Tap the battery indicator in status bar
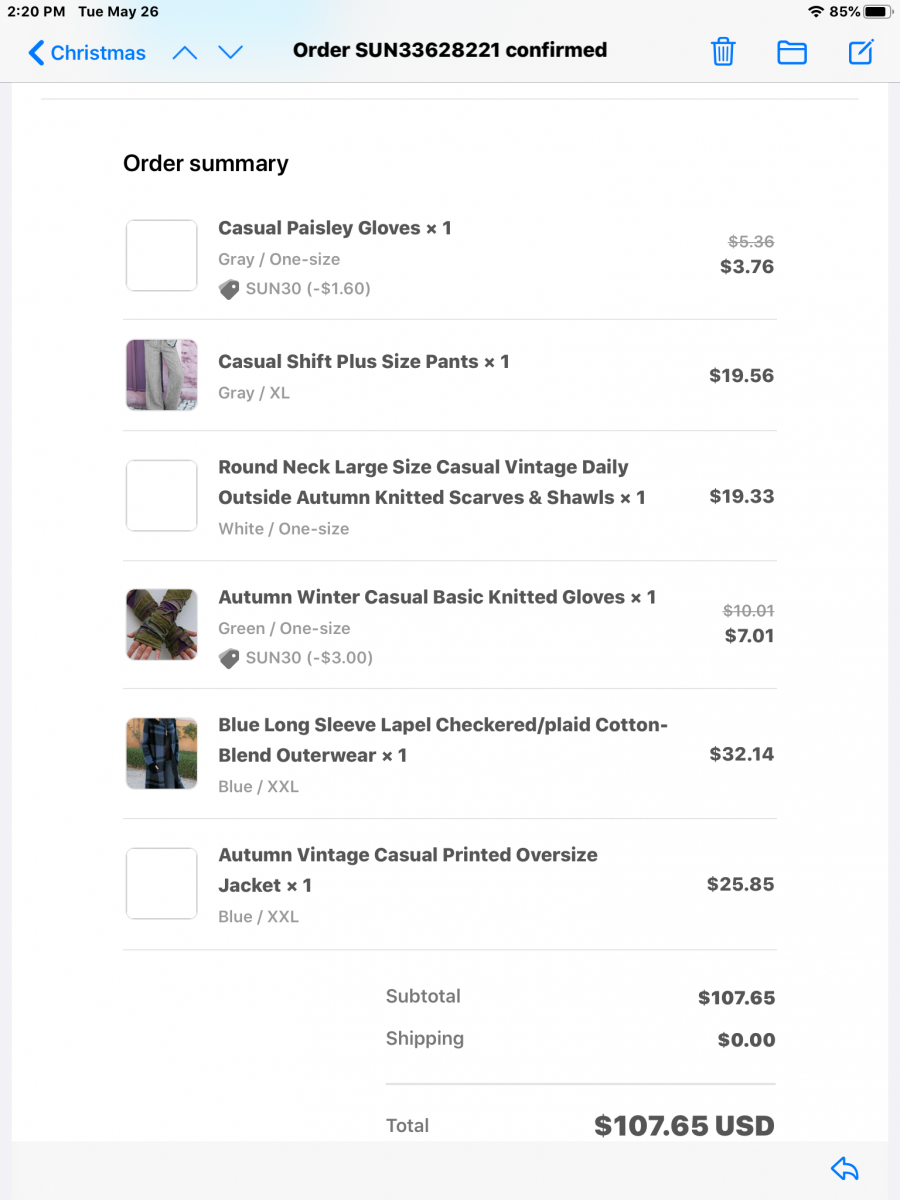The image size is (900, 1200). [x=878, y=12]
